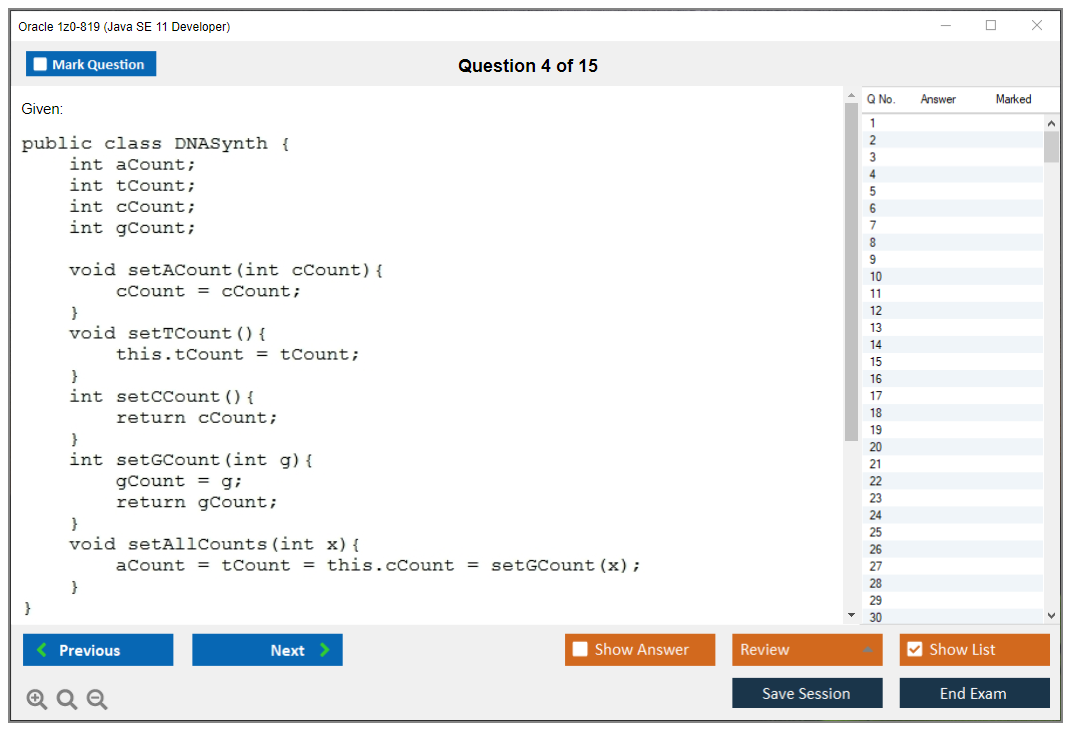The width and height of the screenshot is (1075, 735).
Task: Select question 4 in the list
Action: [x=873, y=174]
